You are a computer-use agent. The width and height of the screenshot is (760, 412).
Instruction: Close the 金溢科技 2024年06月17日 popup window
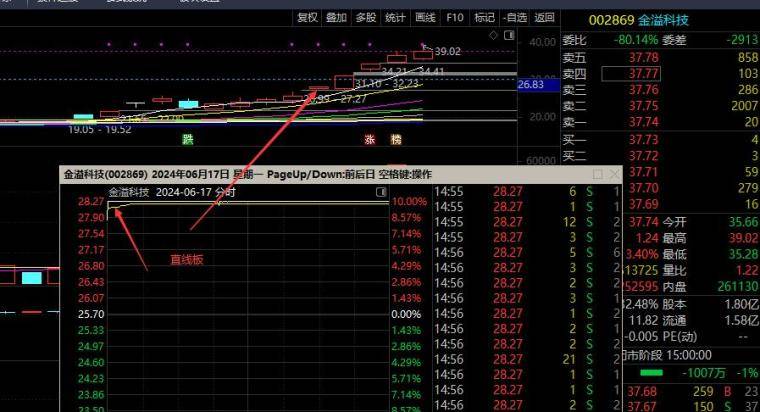click(614, 174)
